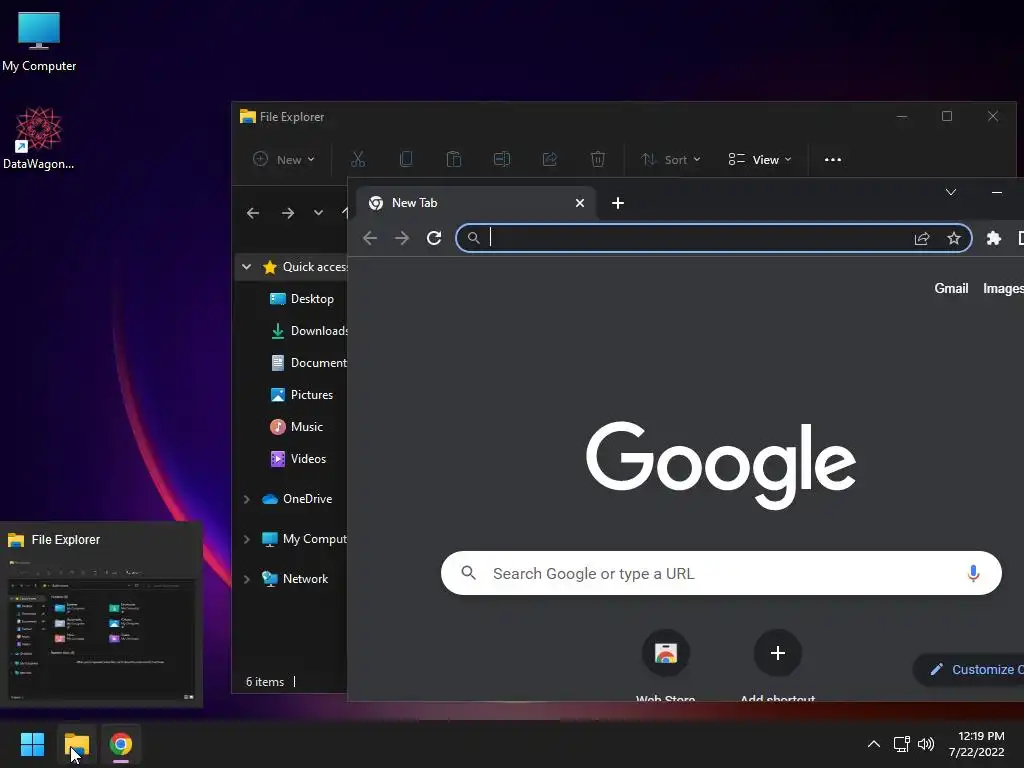Open the Images link

pyautogui.click(x=1003, y=288)
